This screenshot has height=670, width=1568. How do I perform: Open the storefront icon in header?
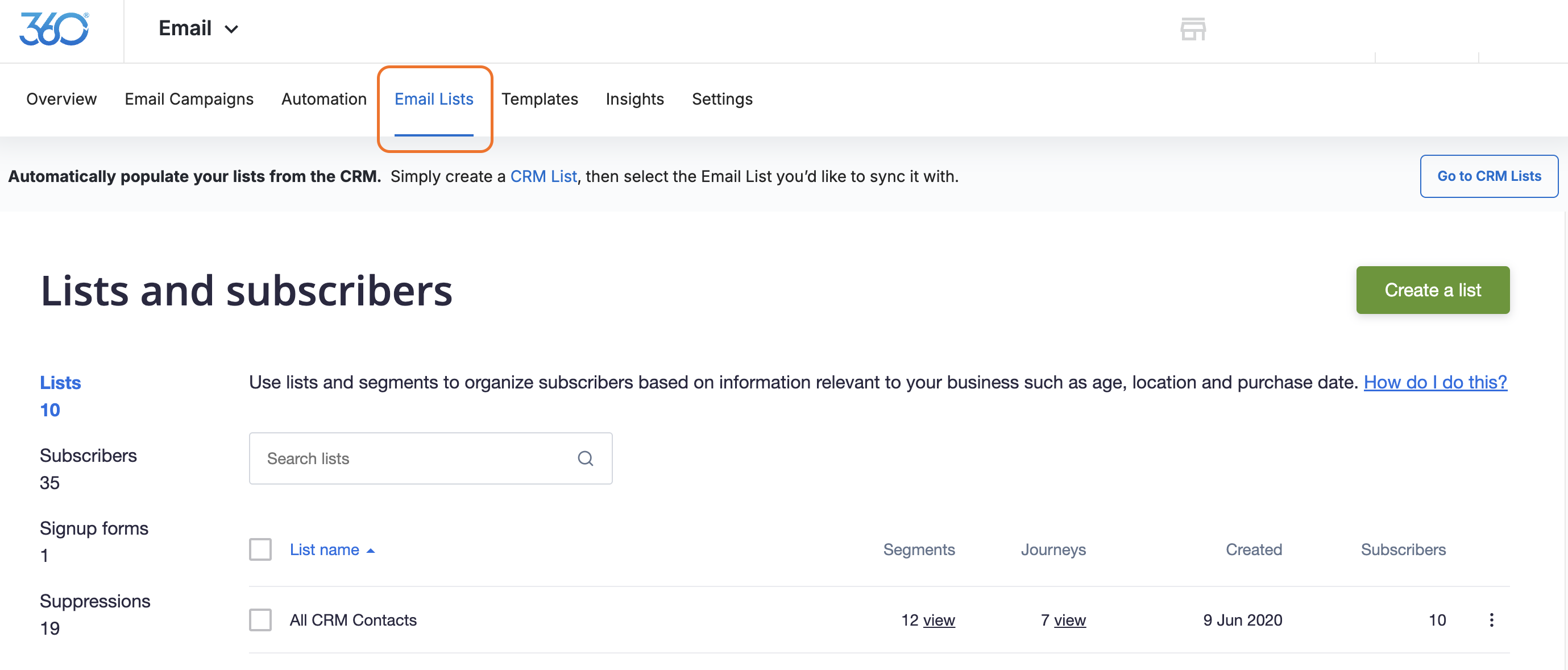point(1192,28)
